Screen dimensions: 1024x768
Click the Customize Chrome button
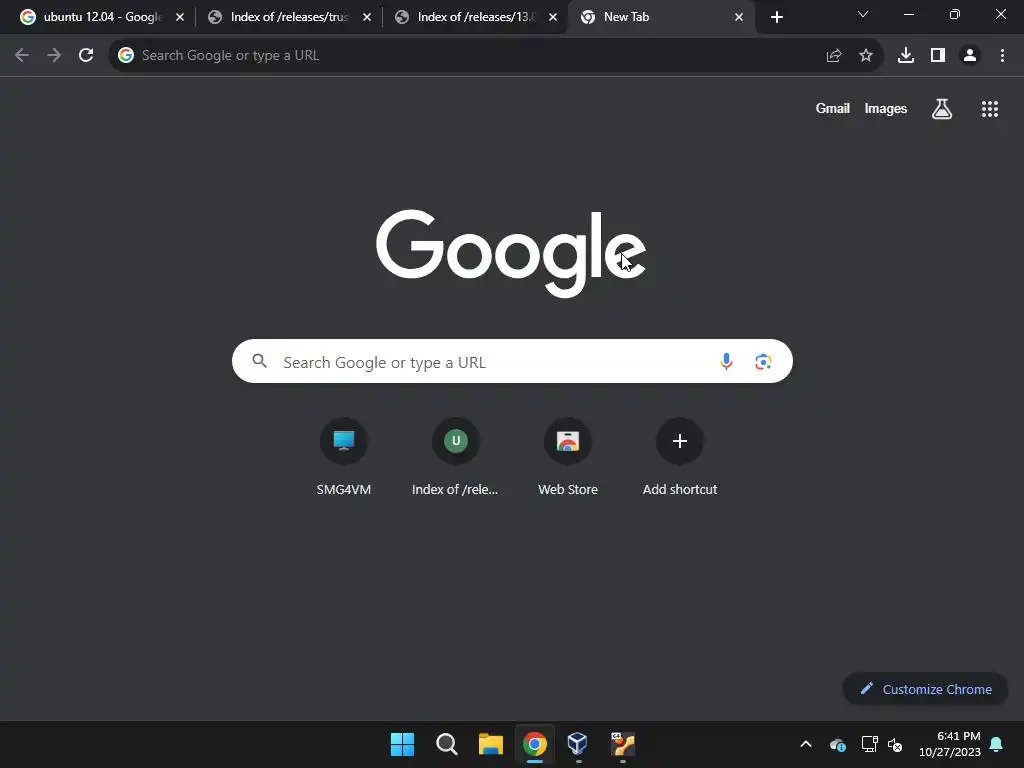tap(925, 689)
